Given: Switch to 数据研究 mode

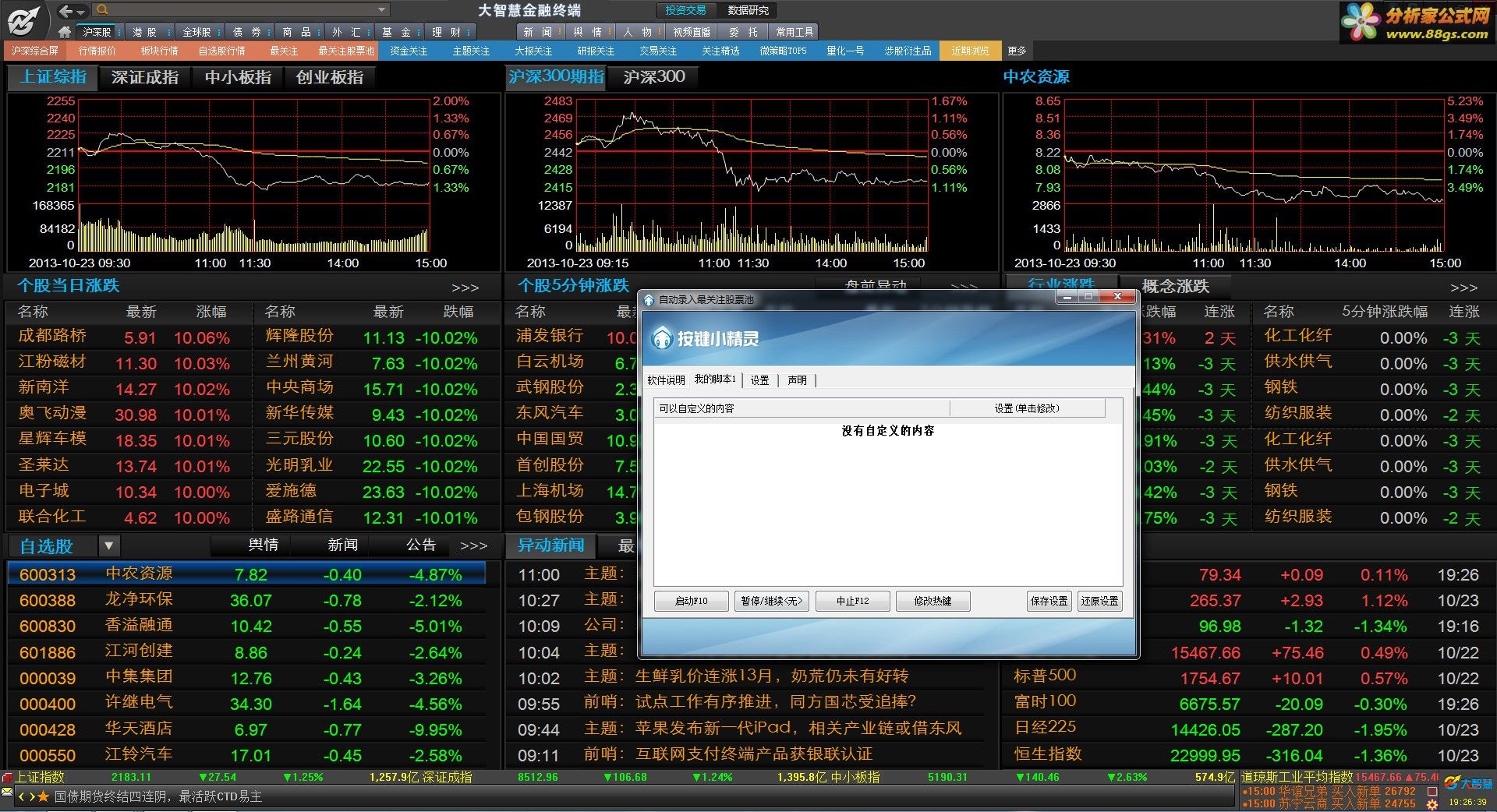Looking at the screenshot, I should [748, 10].
